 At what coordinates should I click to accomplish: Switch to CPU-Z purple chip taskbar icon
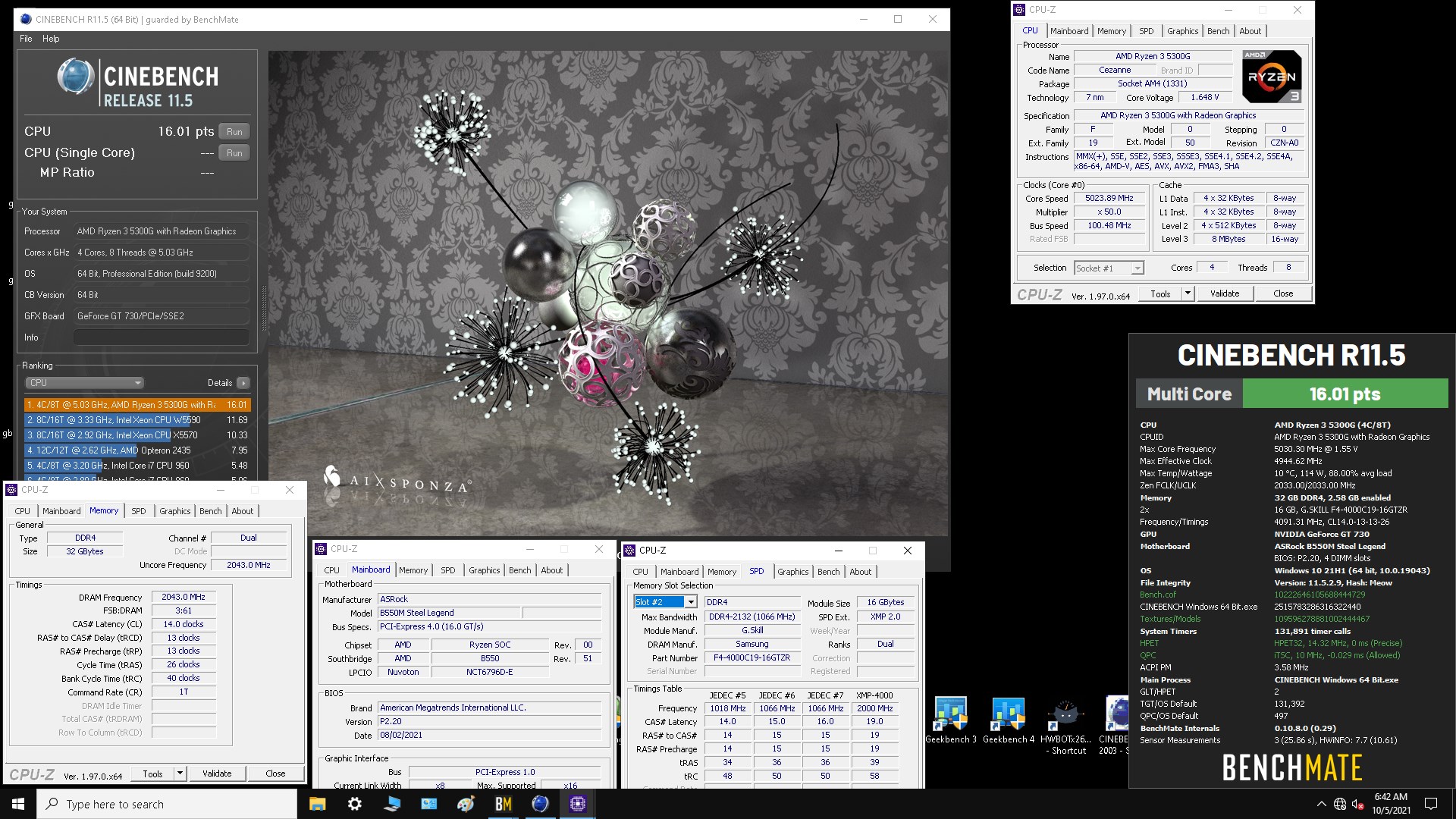[578, 804]
